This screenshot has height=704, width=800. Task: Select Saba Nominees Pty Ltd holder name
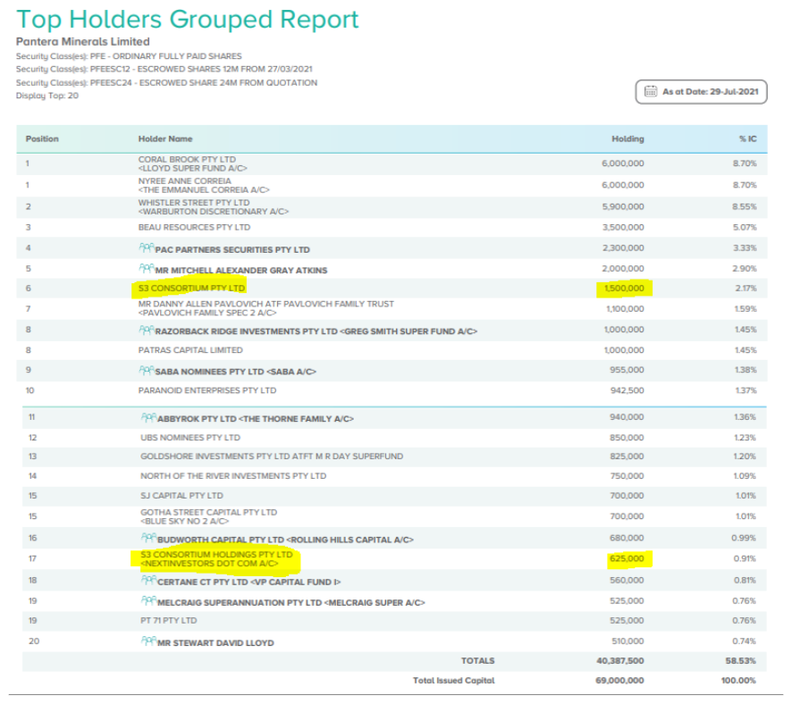point(235,372)
